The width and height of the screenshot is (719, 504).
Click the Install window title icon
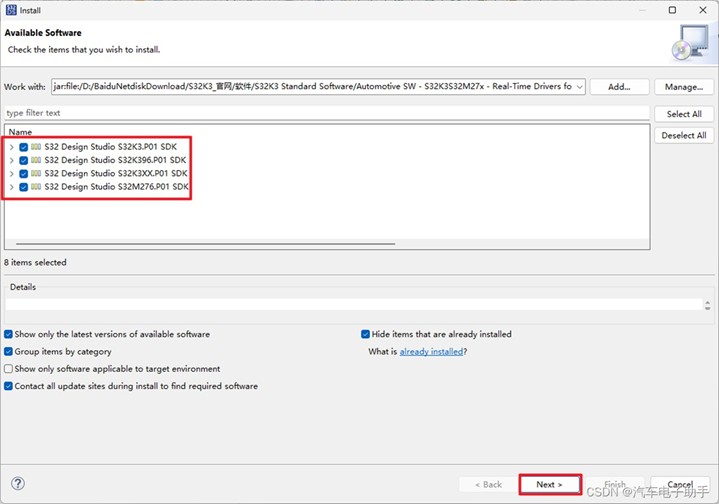tap(11, 10)
